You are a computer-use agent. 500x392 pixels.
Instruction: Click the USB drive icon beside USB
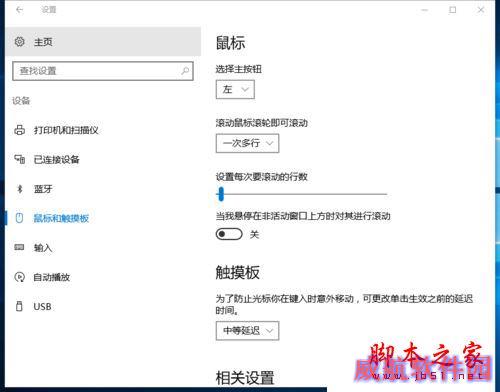[x=19, y=306]
